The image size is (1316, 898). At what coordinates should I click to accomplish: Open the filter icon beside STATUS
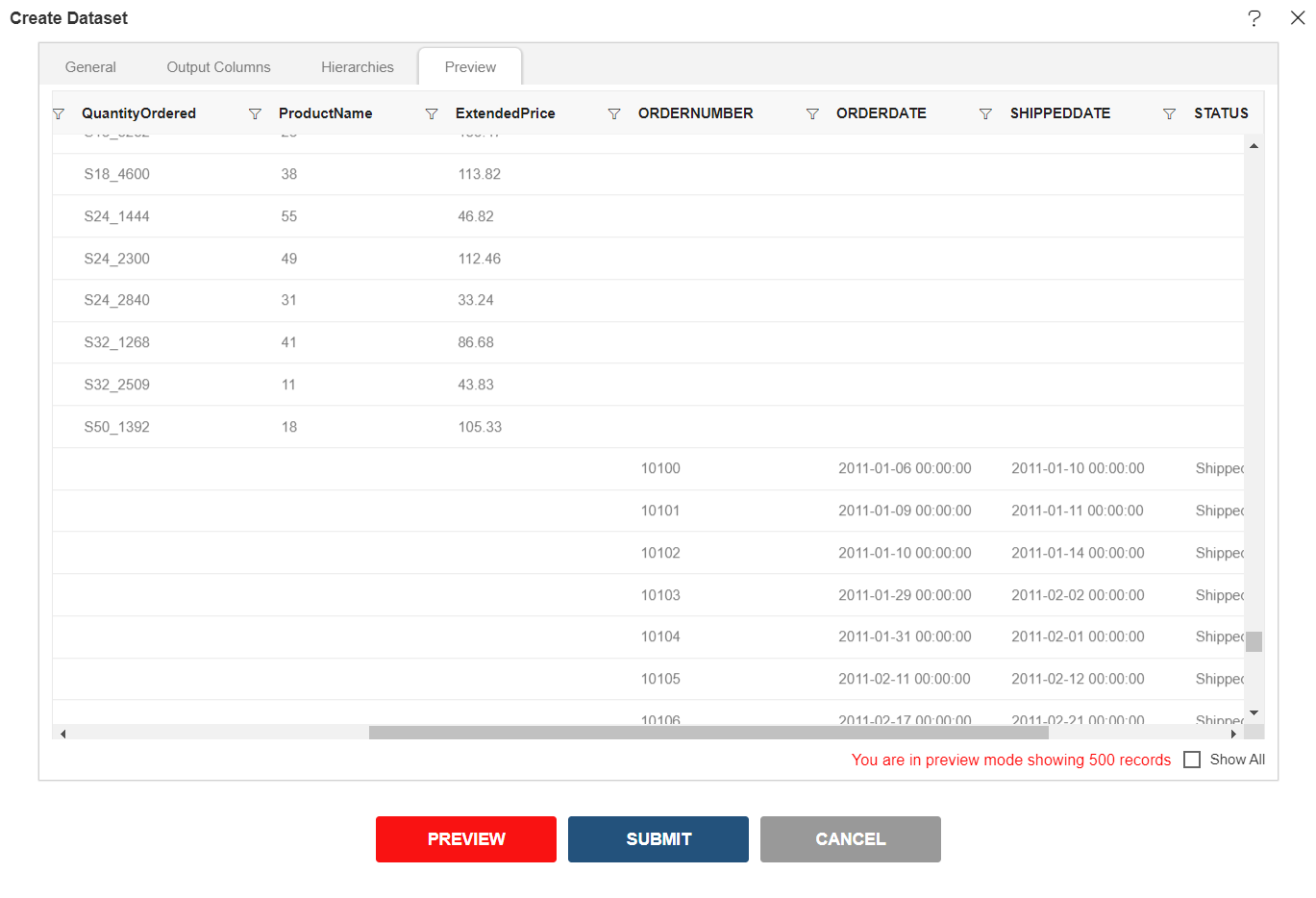tap(1169, 113)
